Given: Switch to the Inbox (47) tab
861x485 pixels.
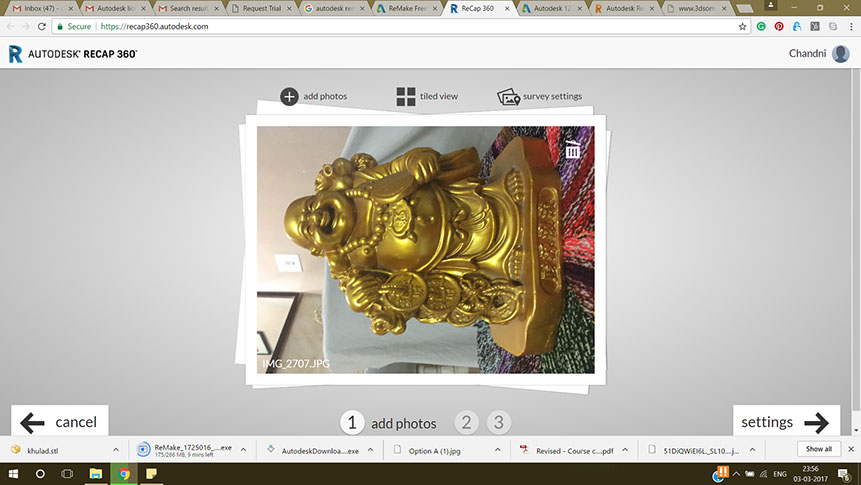Looking at the screenshot, I should click(x=42, y=8).
